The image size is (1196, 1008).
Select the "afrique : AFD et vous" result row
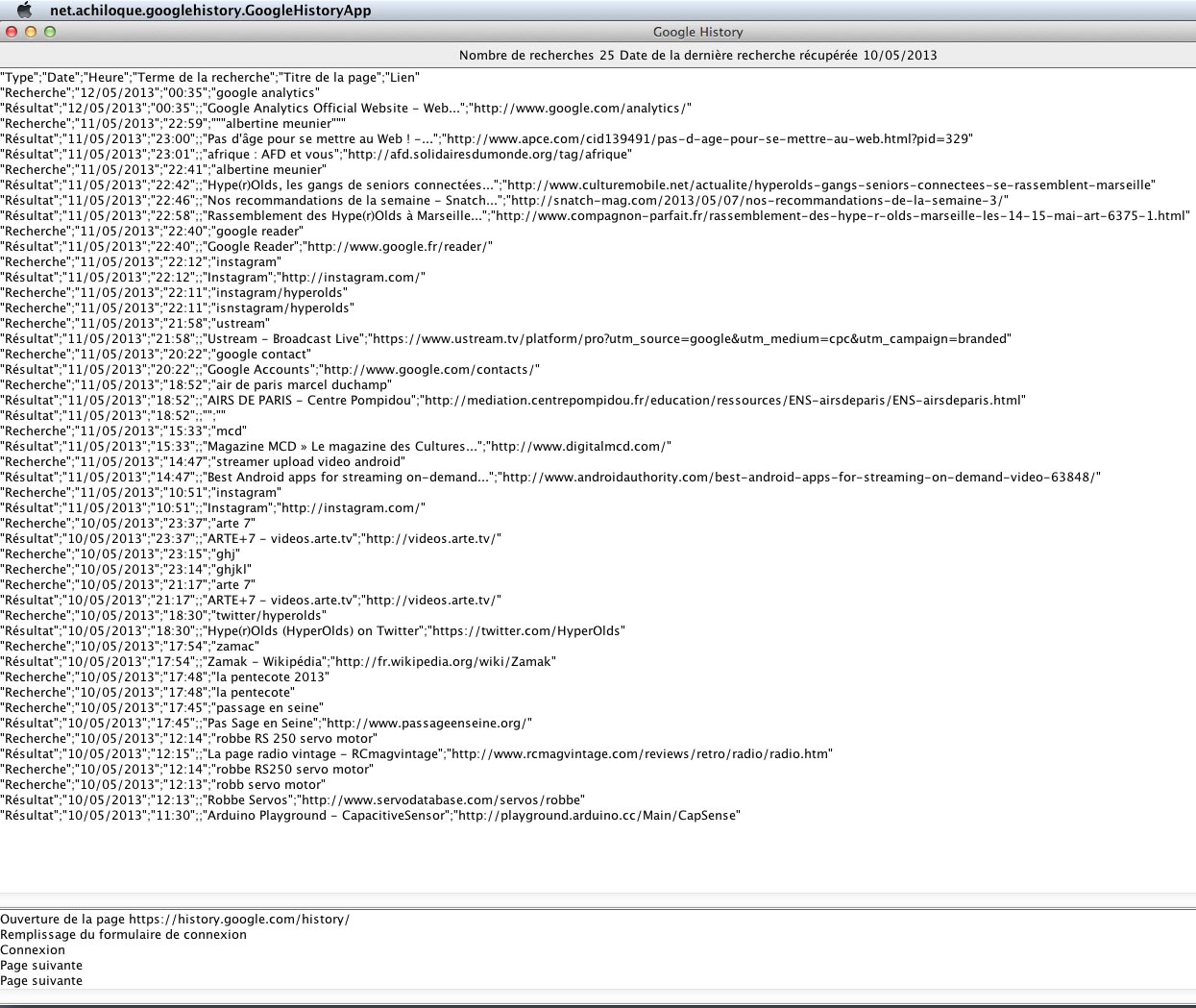tap(316, 155)
